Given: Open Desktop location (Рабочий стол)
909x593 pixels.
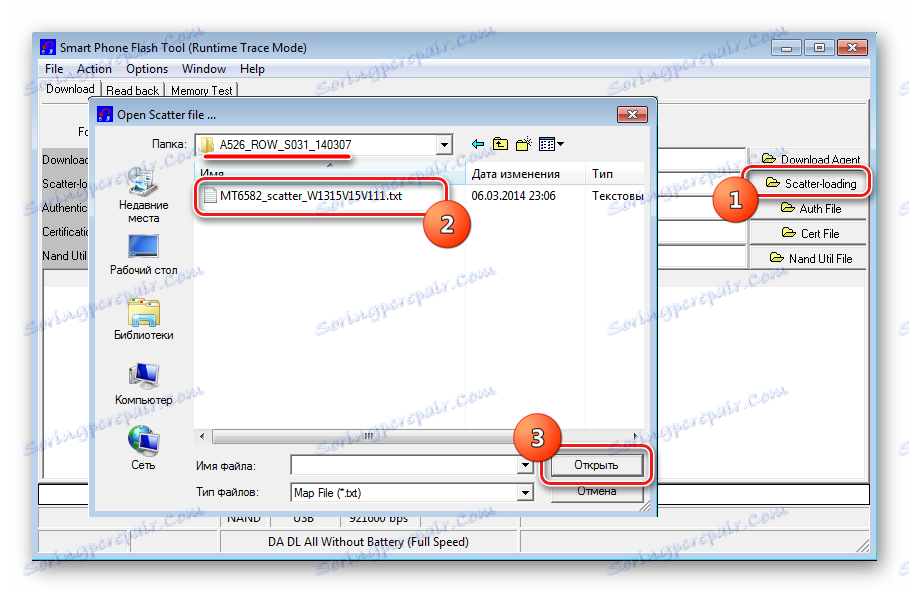Looking at the screenshot, I should (143, 255).
